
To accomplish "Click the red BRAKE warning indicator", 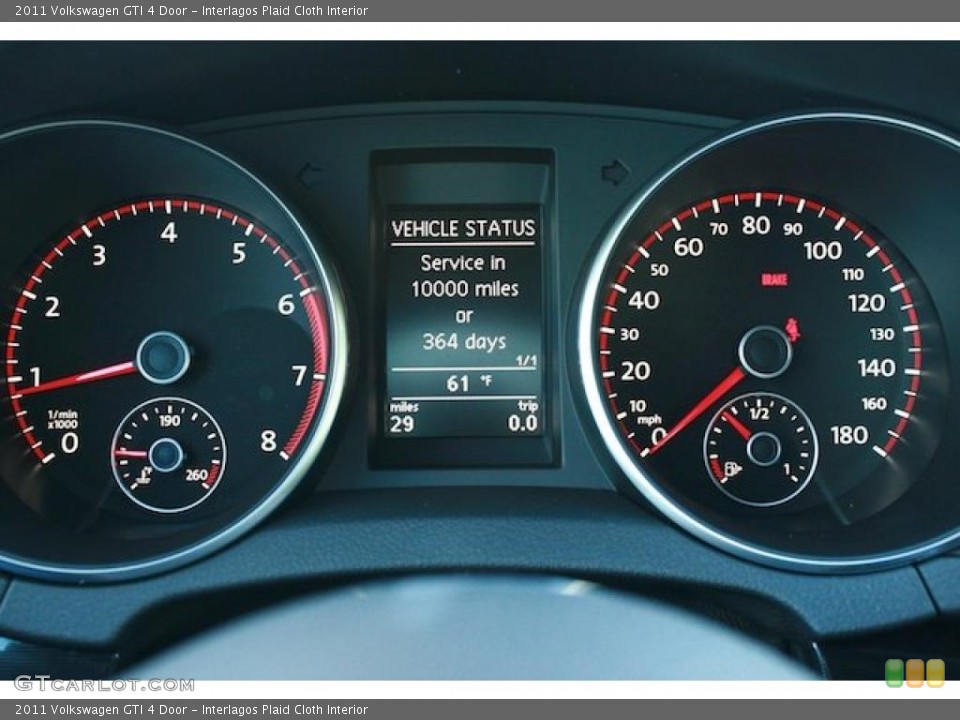I will [x=774, y=280].
